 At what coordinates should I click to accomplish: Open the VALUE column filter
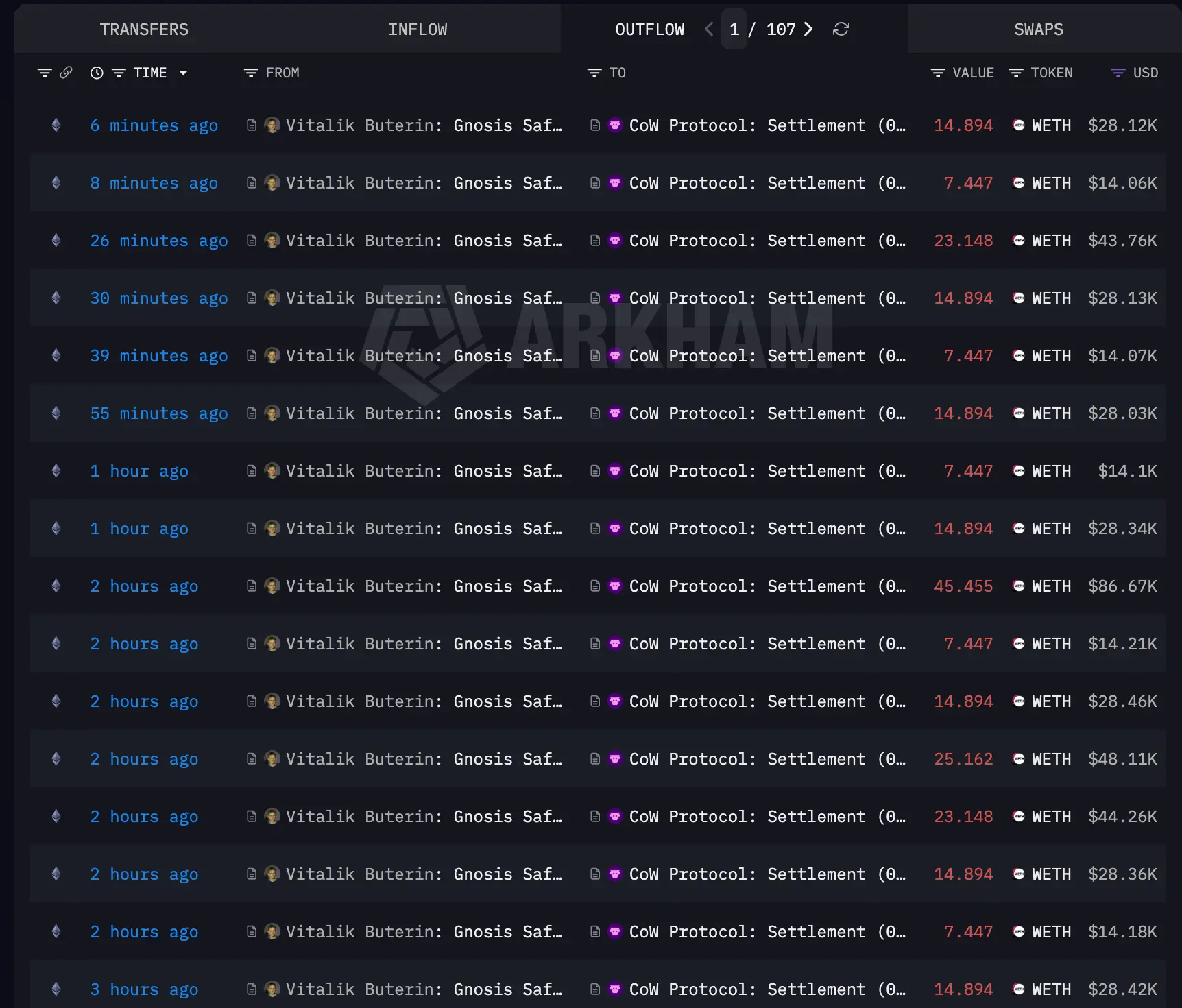pyautogui.click(x=938, y=73)
